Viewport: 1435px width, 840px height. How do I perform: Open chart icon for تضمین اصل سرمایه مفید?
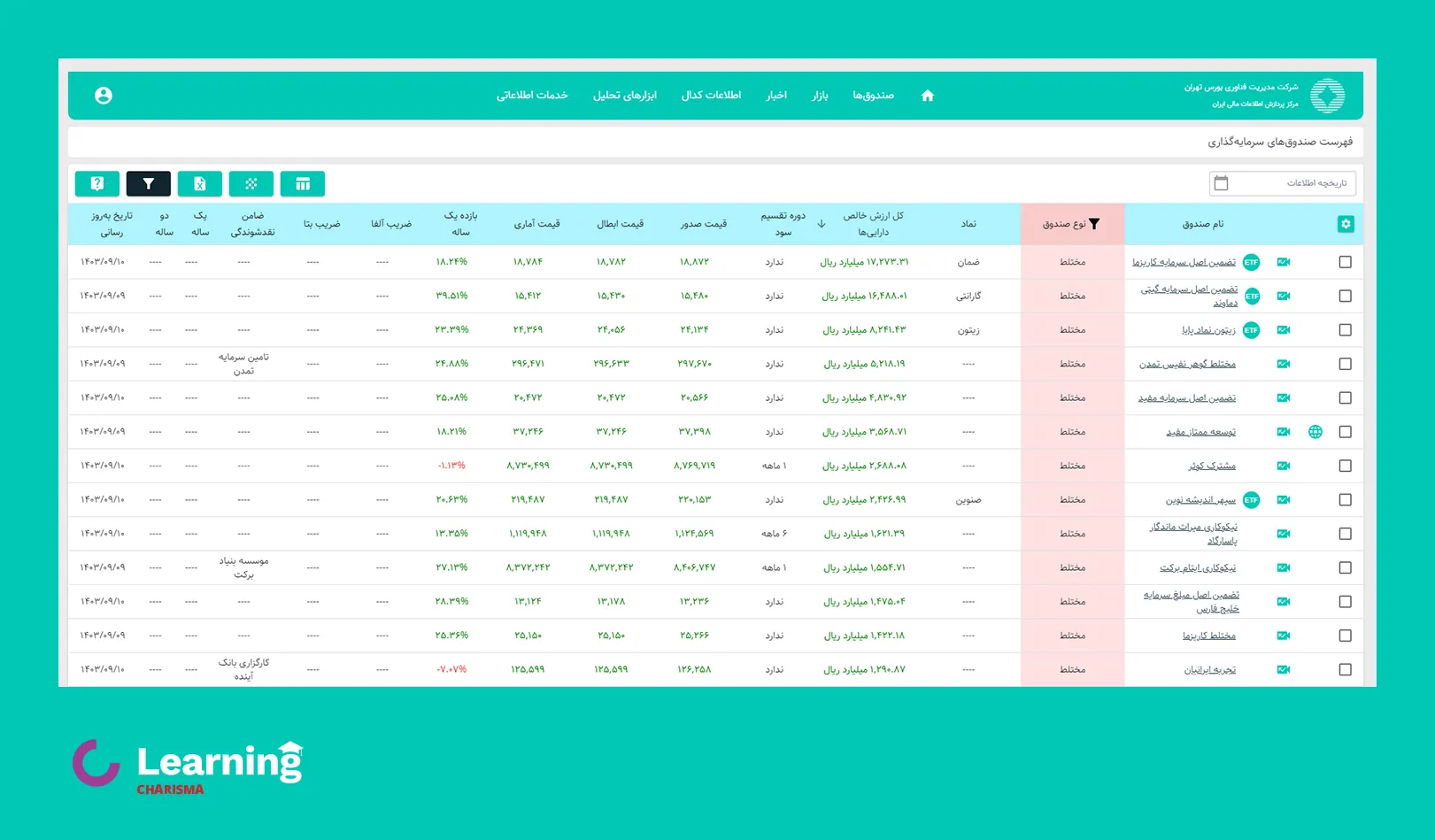click(1284, 398)
